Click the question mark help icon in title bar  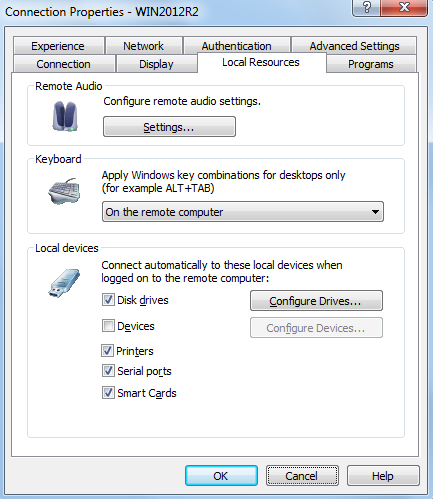(366, 7)
